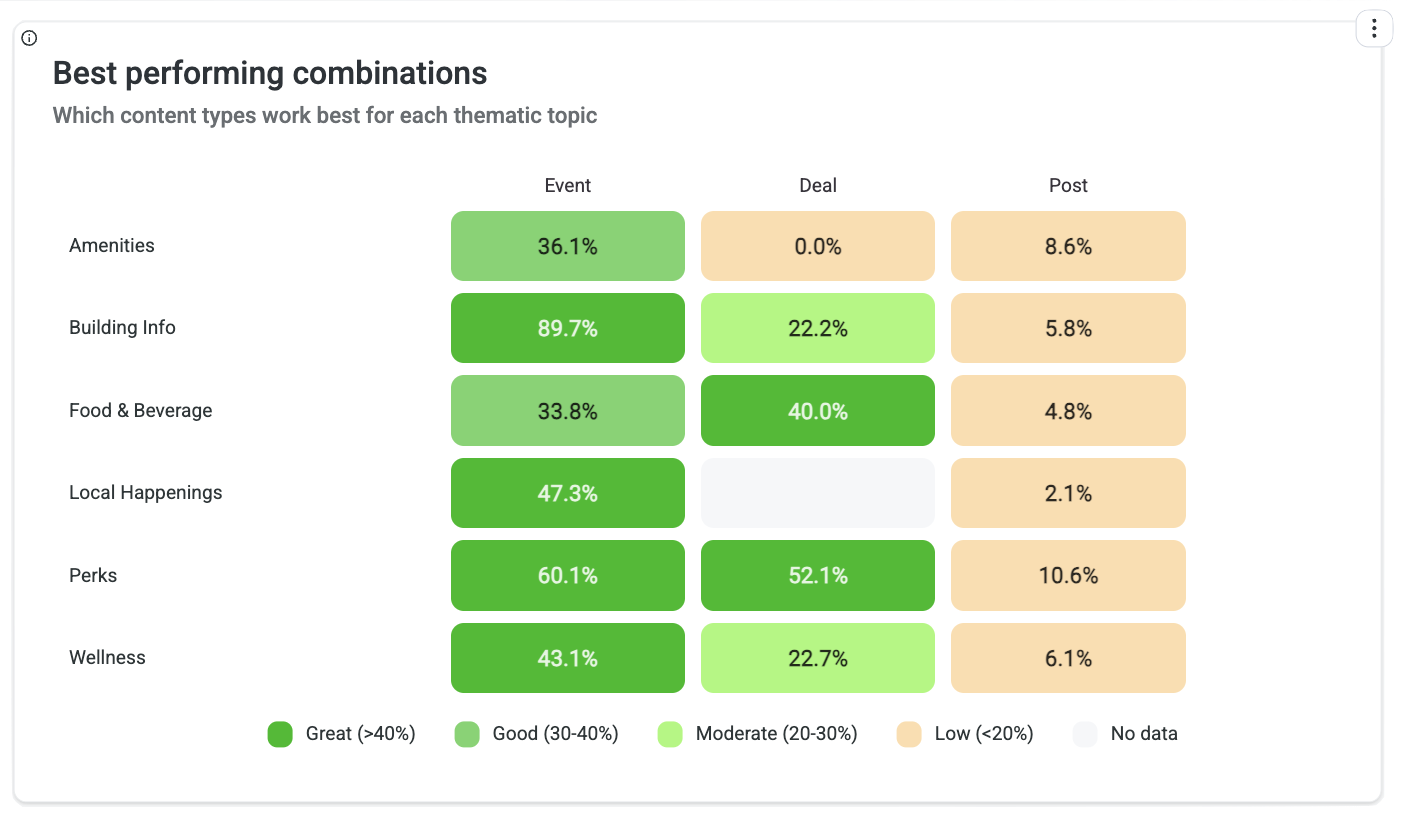Click the Amenities Event cell showing 36.1%
The height and width of the screenshot is (816, 1412).
pos(568,246)
